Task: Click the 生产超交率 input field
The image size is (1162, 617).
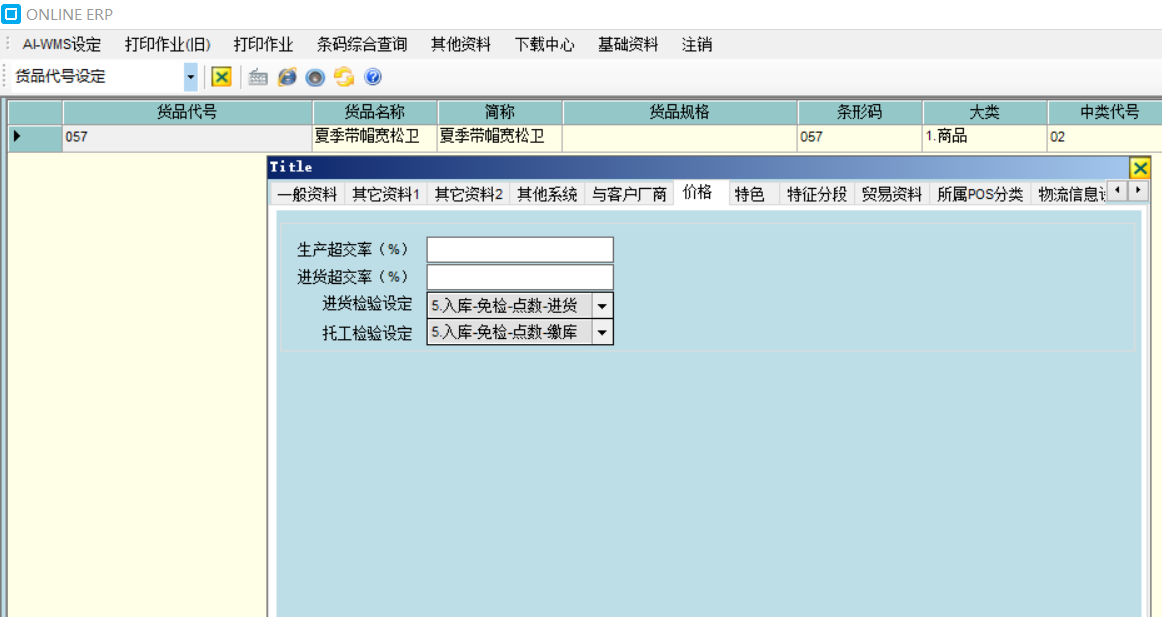Action: (519, 250)
